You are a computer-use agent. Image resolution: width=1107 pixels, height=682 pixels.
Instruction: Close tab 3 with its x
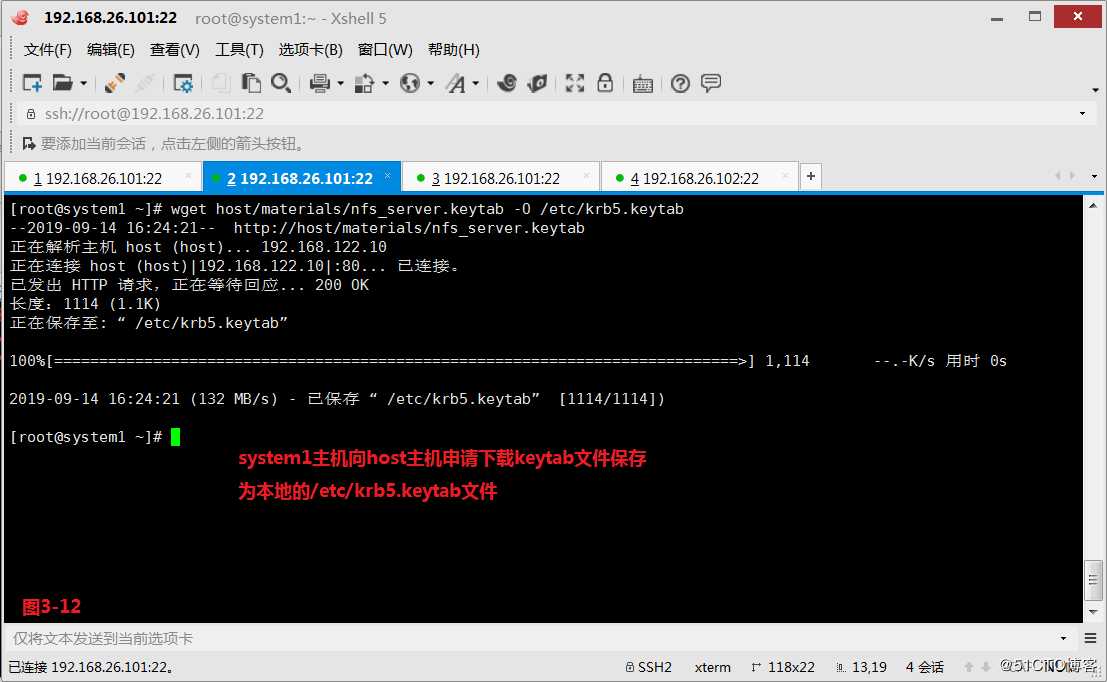pos(587,175)
